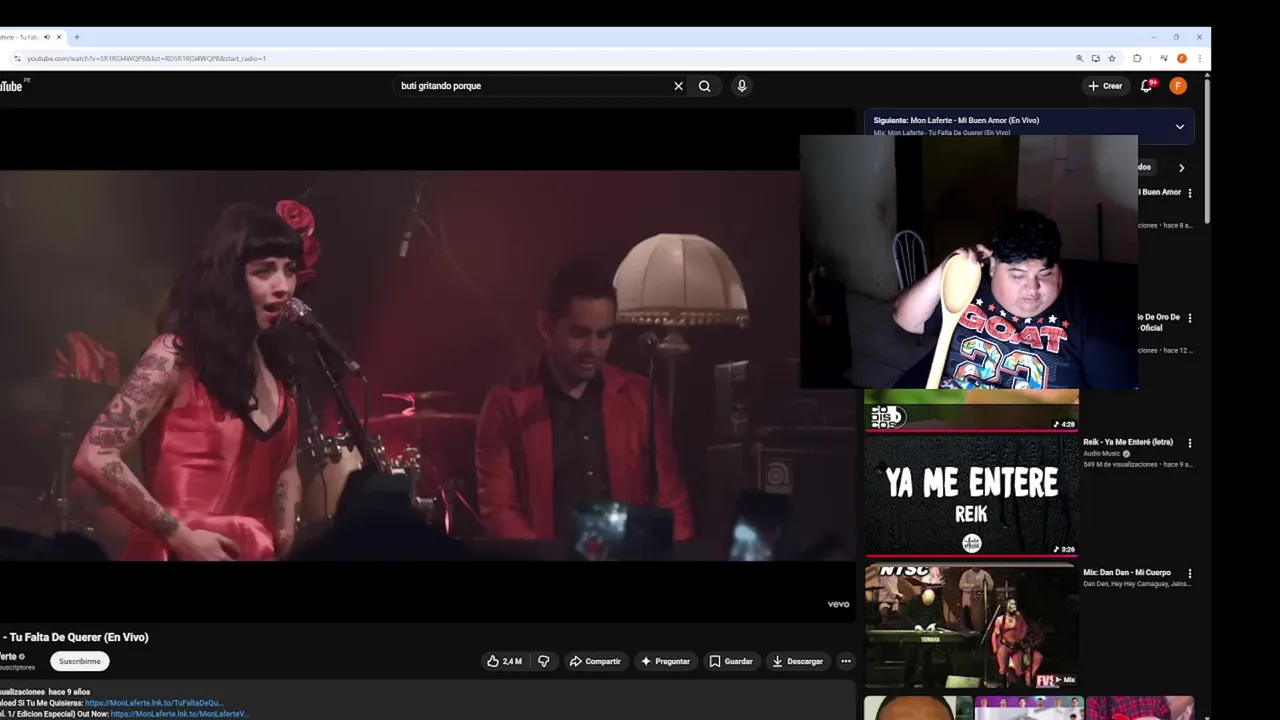Click the magnifier search button
1280x720 pixels.
click(x=705, y=86)
